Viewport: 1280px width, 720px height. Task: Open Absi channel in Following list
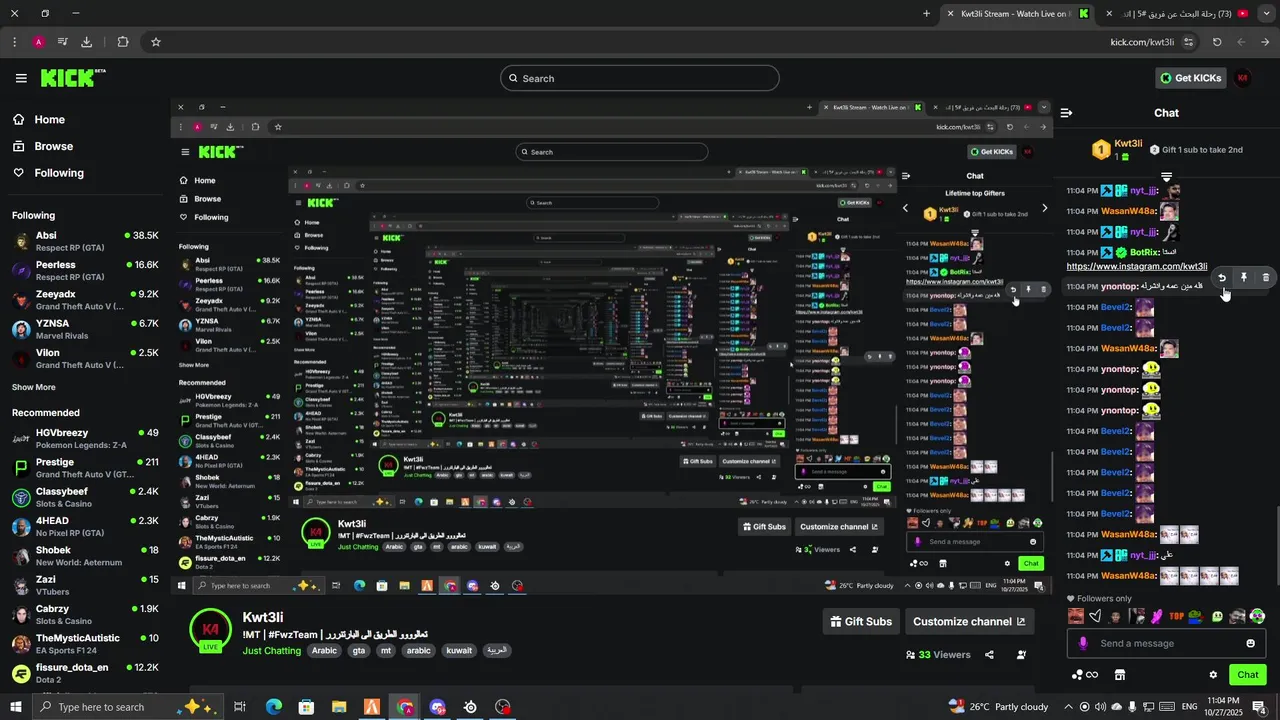85,241
